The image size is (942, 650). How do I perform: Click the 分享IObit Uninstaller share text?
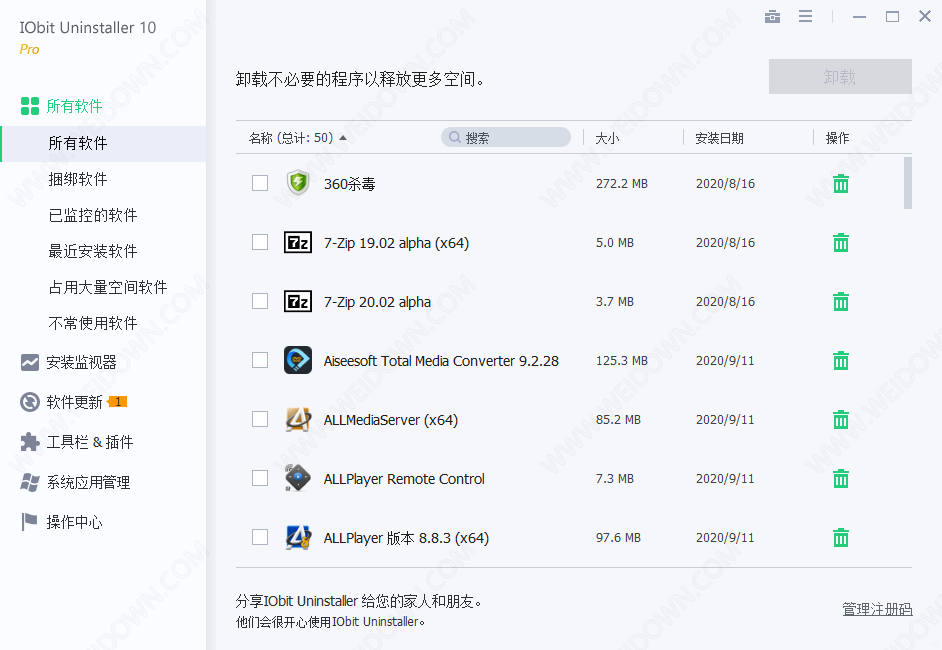359,601
